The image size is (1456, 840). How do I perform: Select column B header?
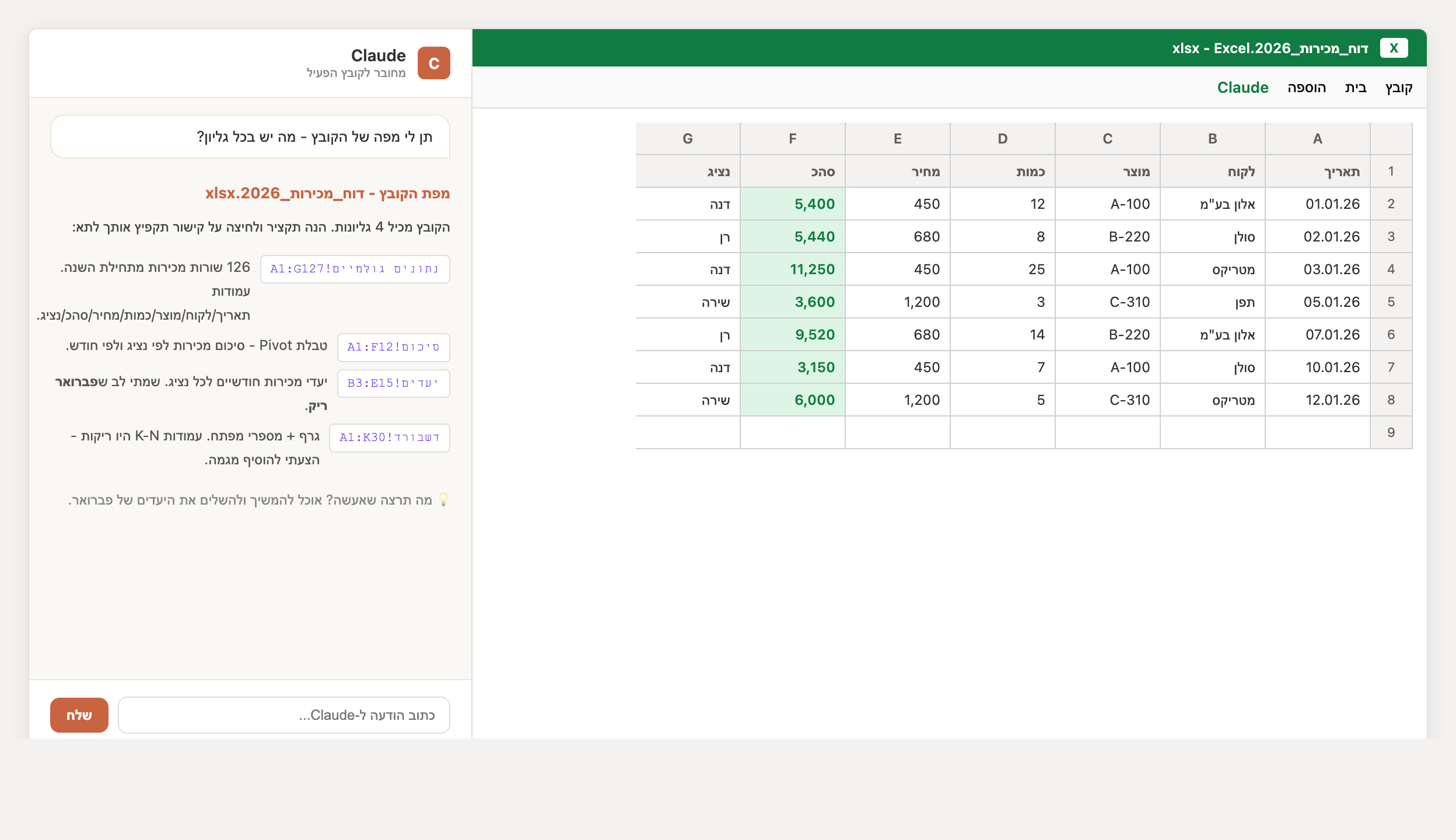(x=1212, y=138)
